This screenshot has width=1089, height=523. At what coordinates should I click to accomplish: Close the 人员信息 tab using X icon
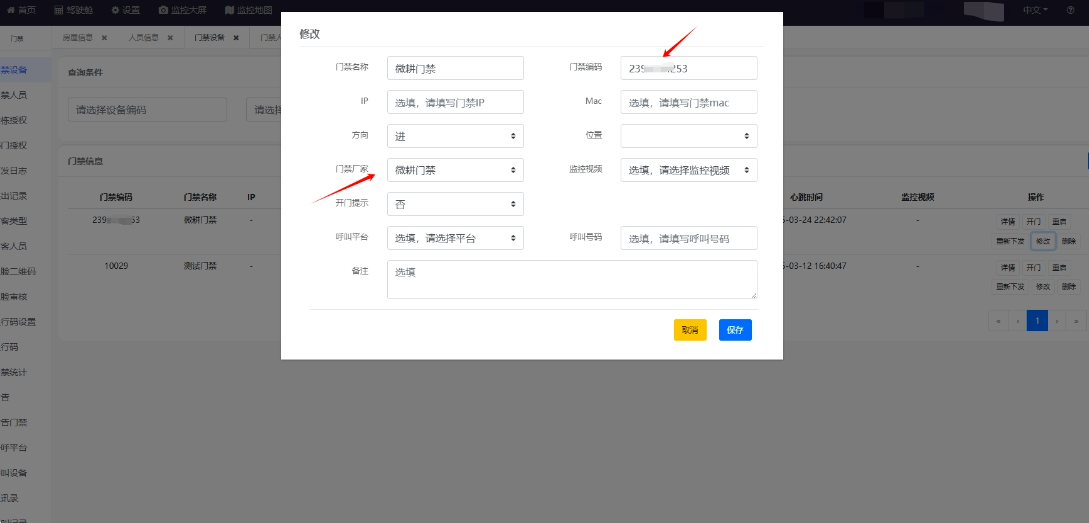pos(170,38)
